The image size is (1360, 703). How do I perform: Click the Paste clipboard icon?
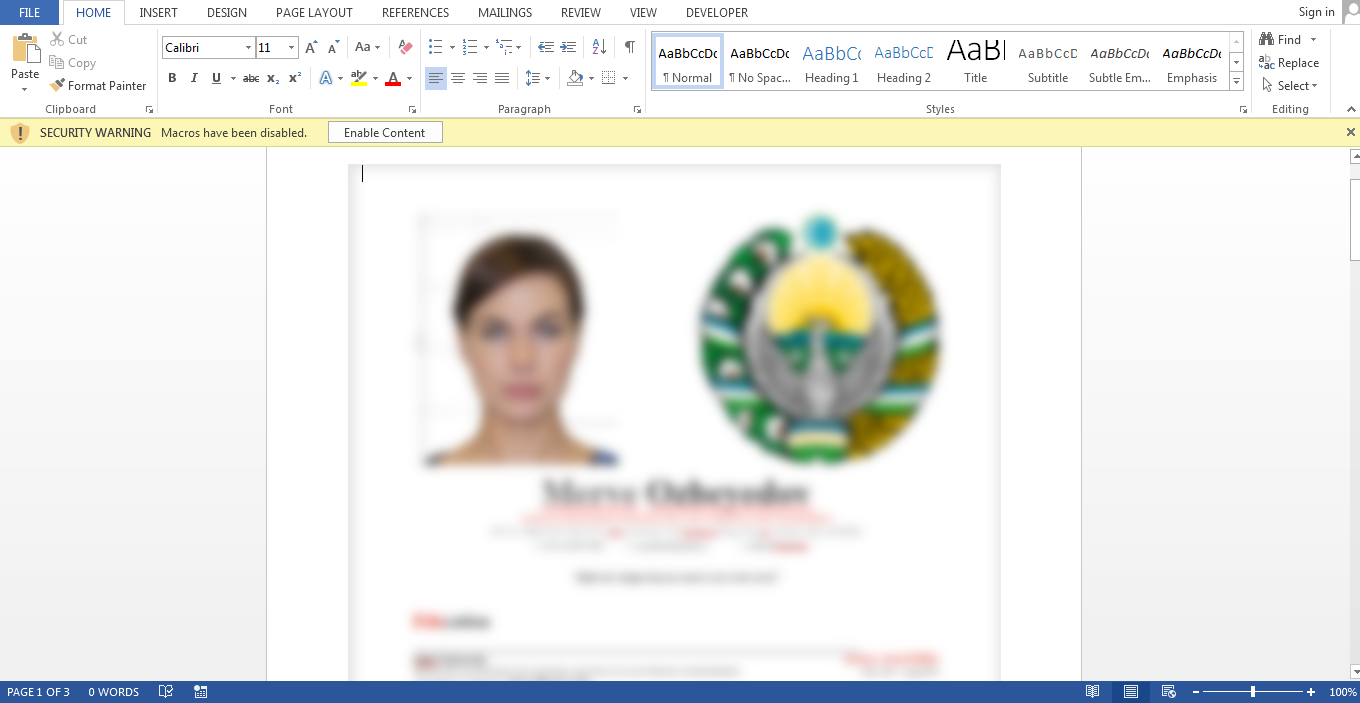[25, 50]
